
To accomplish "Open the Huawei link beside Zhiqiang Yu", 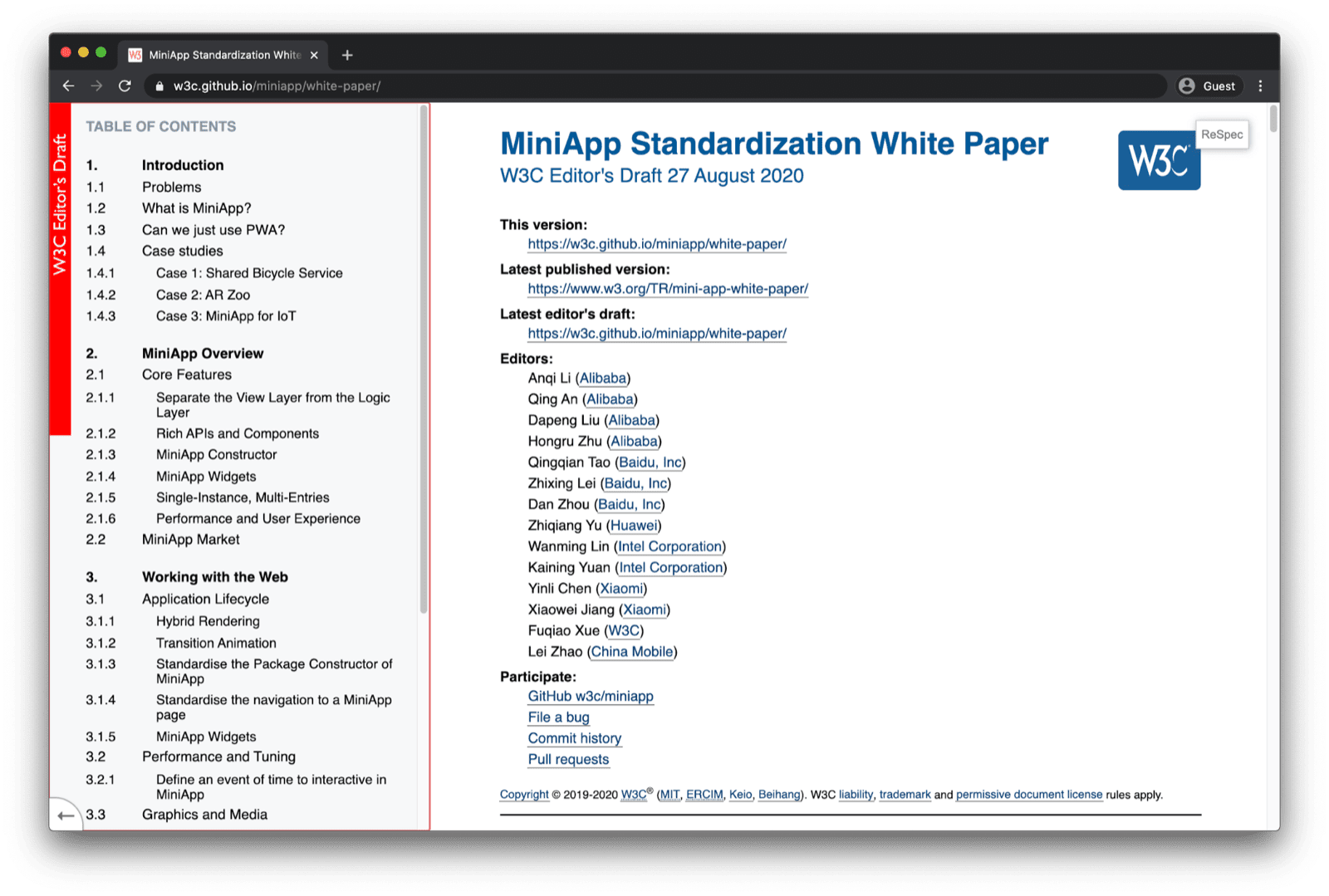I will point(634,525).
